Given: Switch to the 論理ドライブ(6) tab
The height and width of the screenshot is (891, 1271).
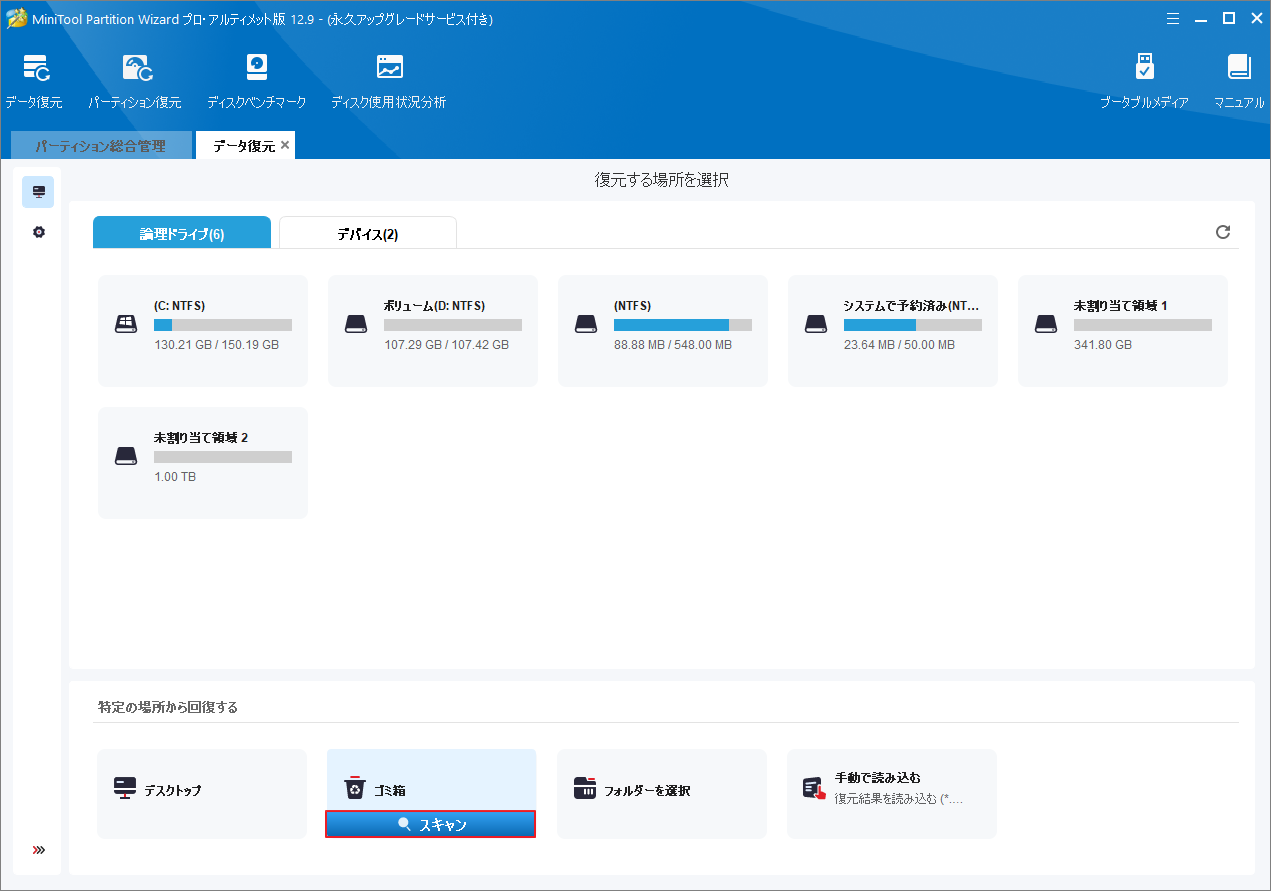Looking at the screenshot, I should (x=182, y=233).
